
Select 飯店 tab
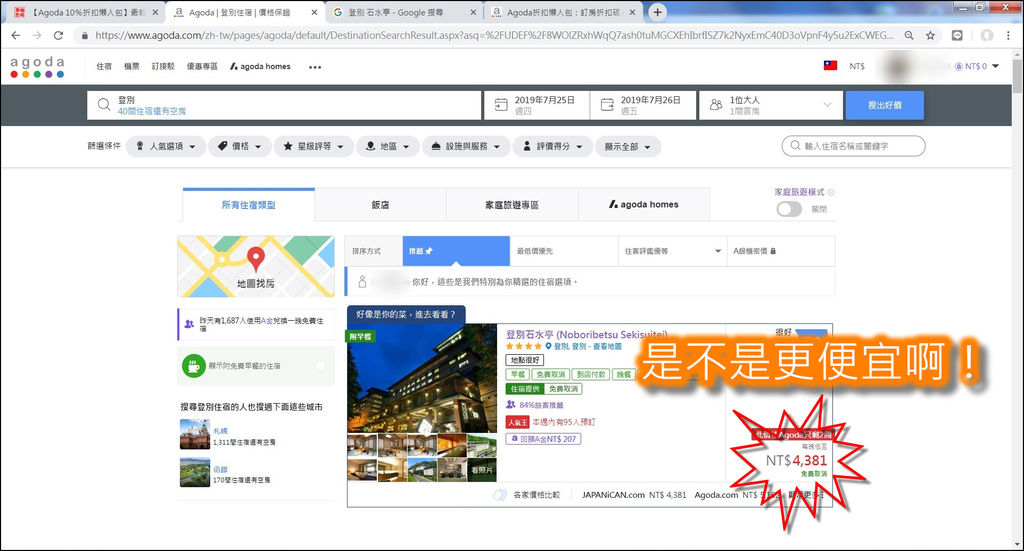[x=380, y=204]
